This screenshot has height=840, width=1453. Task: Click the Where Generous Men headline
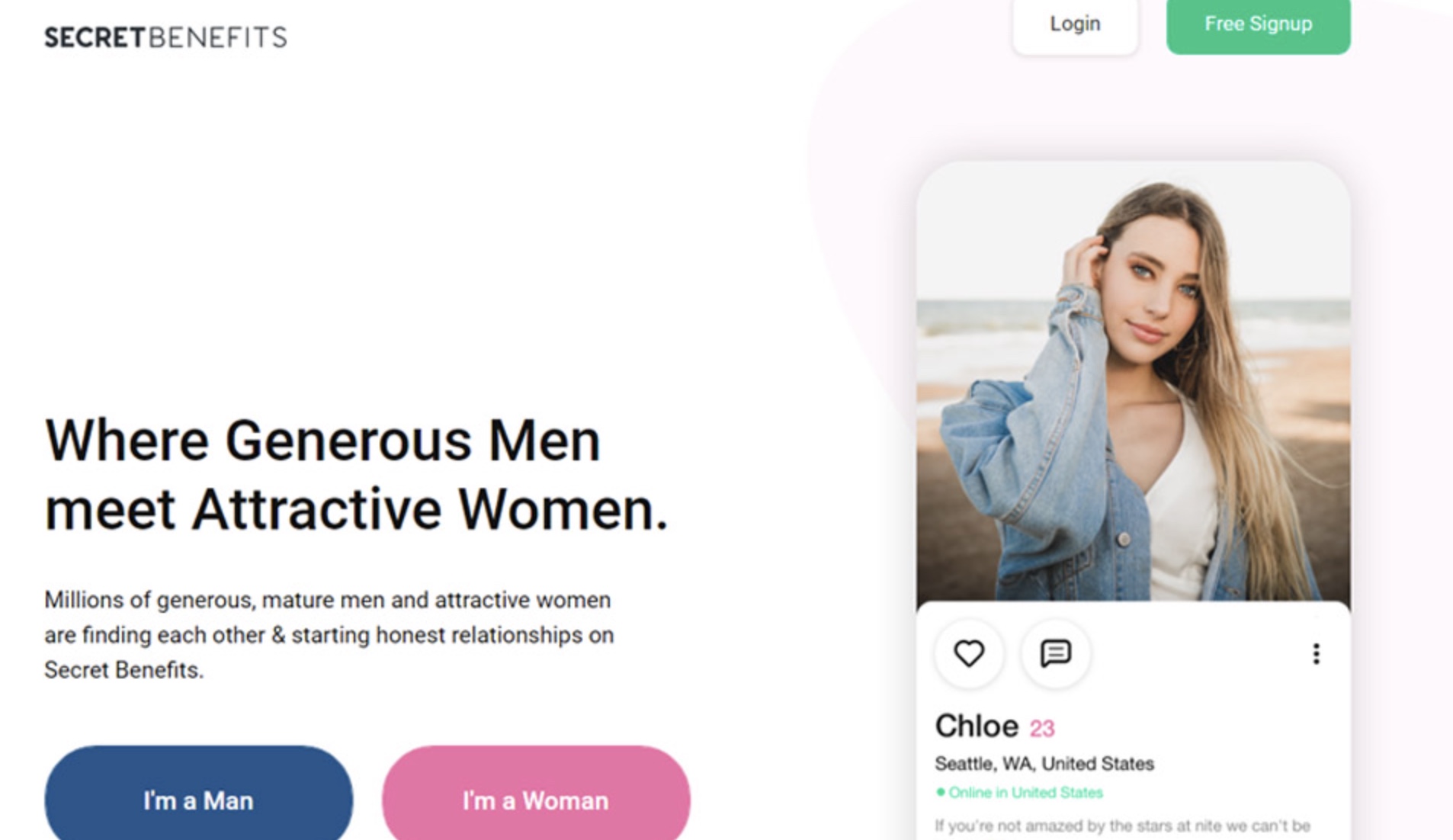(322, 441)
